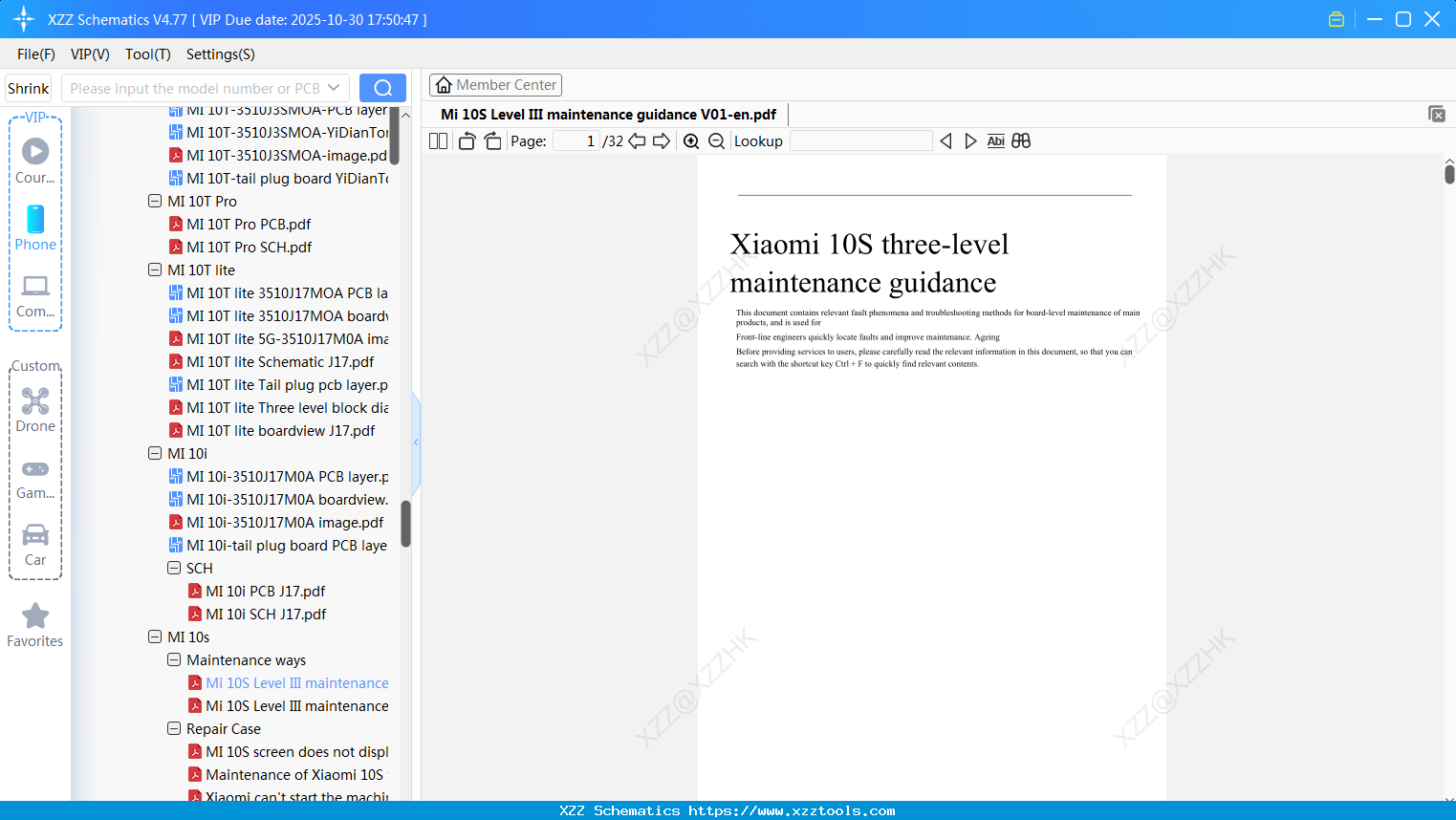Rotate the PDF page counterclockwise
Screen dimensions: 1456x820
coord(466,140)
